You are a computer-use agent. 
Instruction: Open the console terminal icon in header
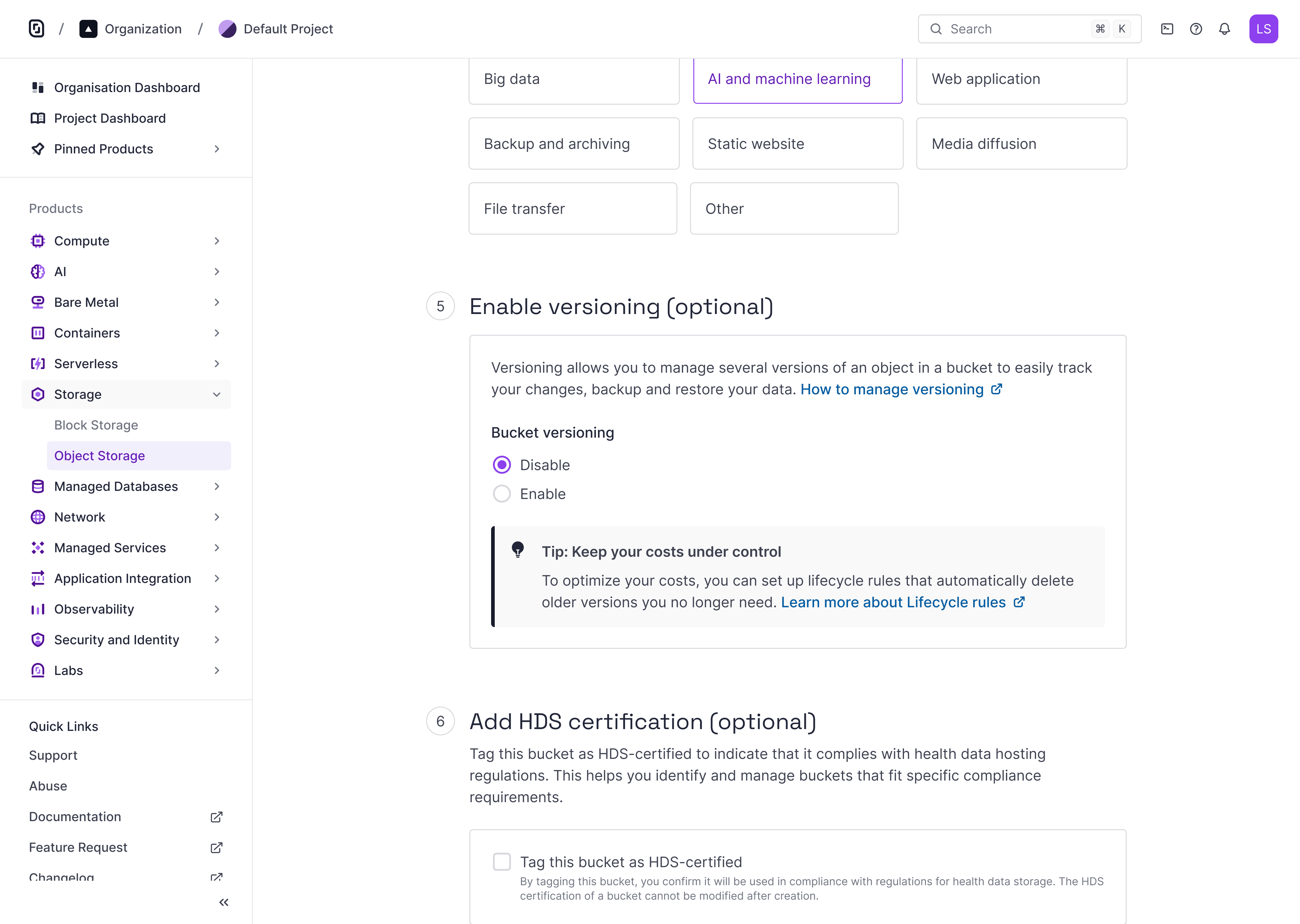click(1167, 29)
